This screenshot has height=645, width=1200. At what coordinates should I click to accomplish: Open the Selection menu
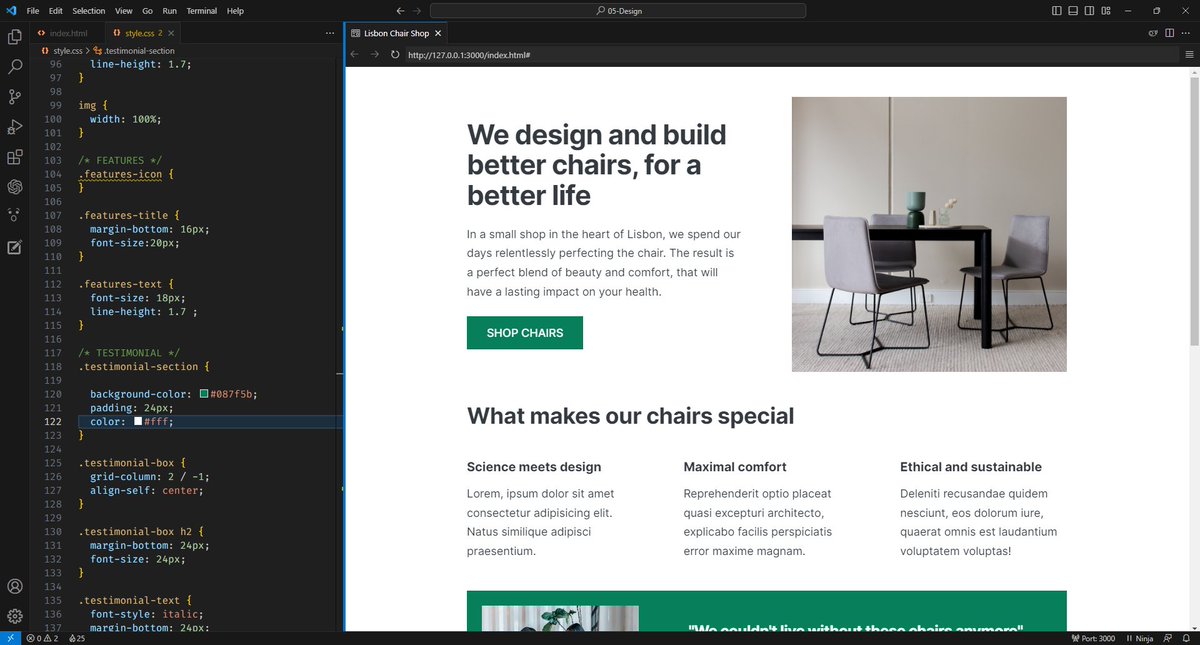pos(89,11)
